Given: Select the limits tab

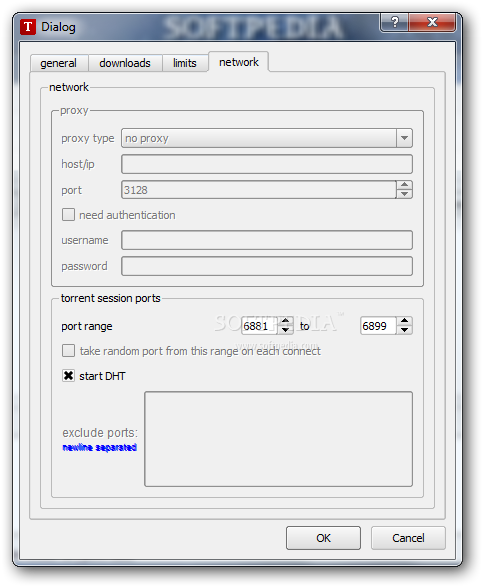Looking at the screenshot, I should point(185,63).
